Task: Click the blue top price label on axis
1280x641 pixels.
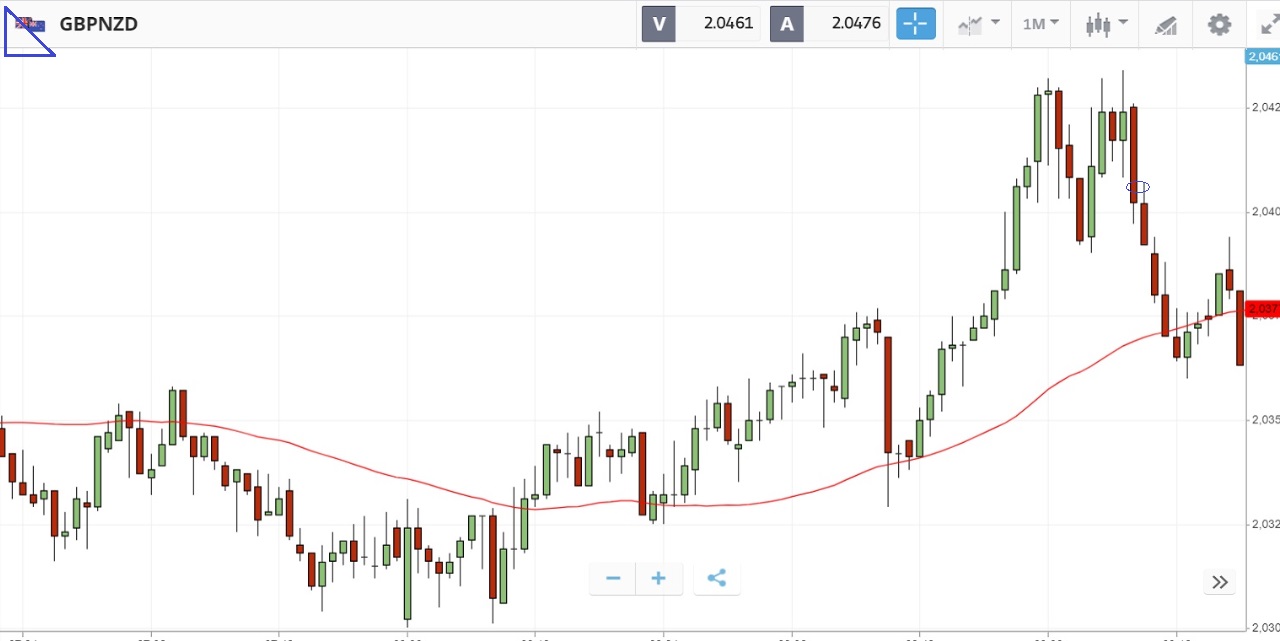Action: click(x=1262, y=57)
